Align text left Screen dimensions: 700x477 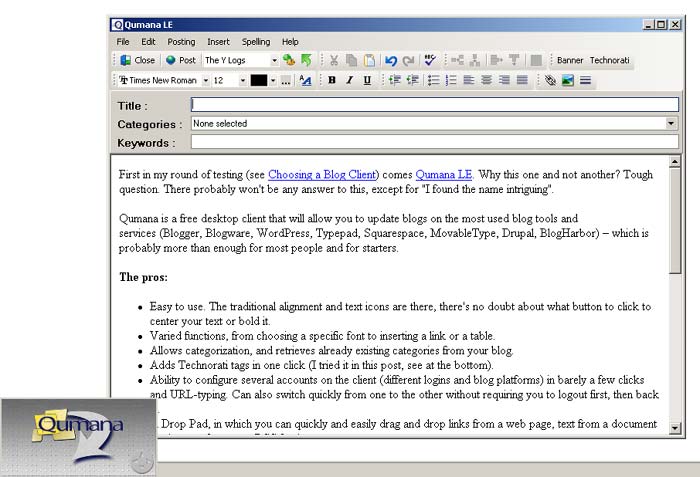tap(469, 80)
